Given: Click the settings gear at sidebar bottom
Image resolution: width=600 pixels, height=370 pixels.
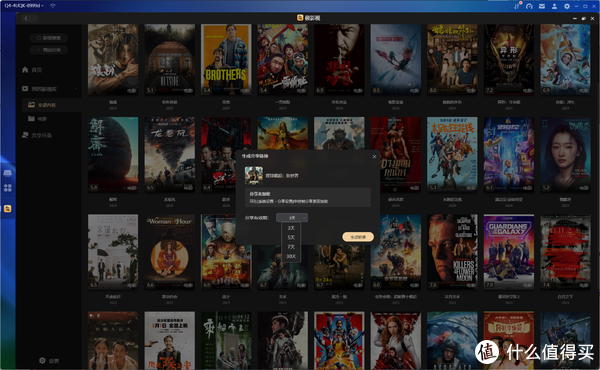Looking at the screenshot, I should coord(42,360).
